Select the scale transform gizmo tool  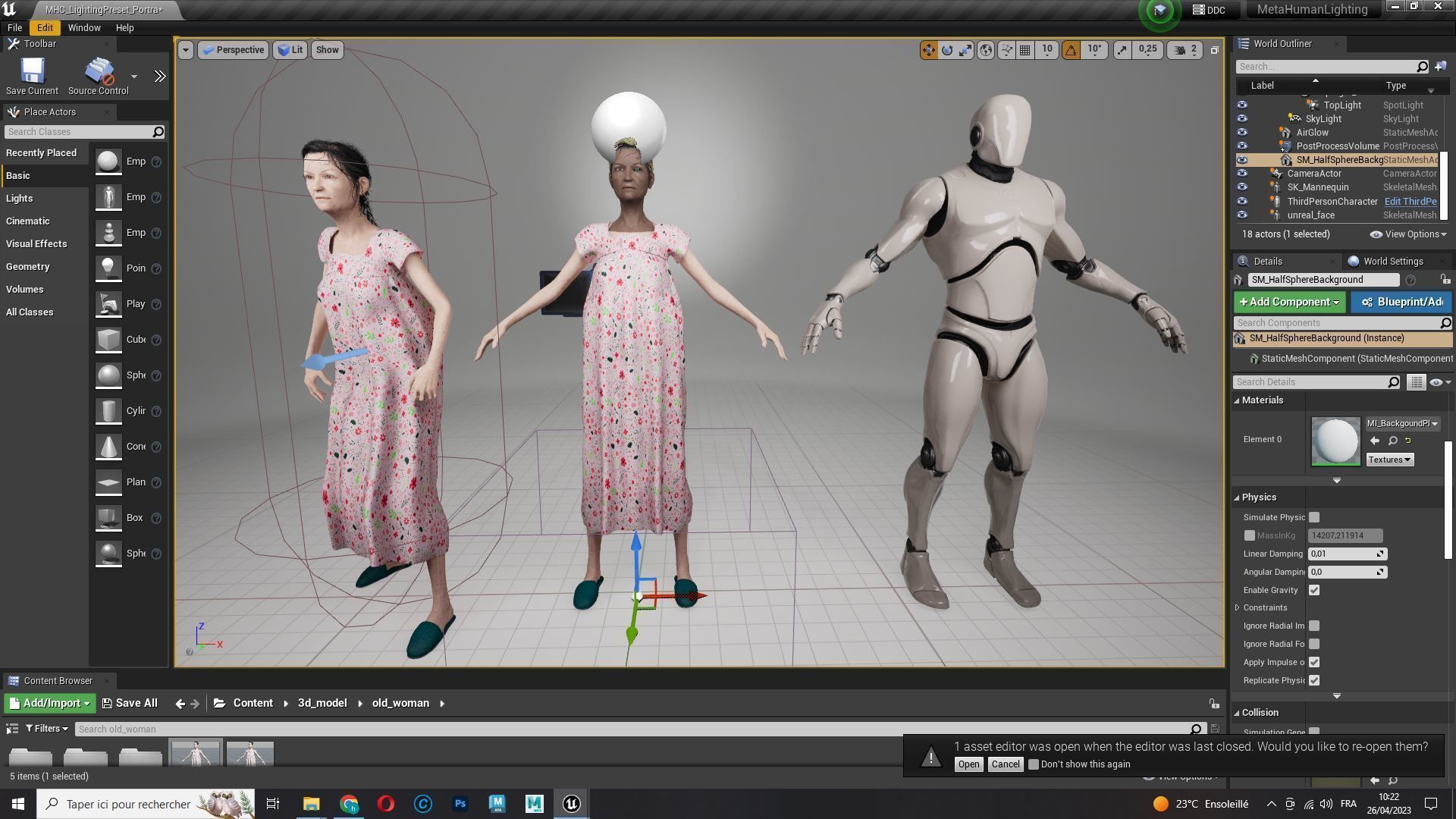tap(965, 50)
